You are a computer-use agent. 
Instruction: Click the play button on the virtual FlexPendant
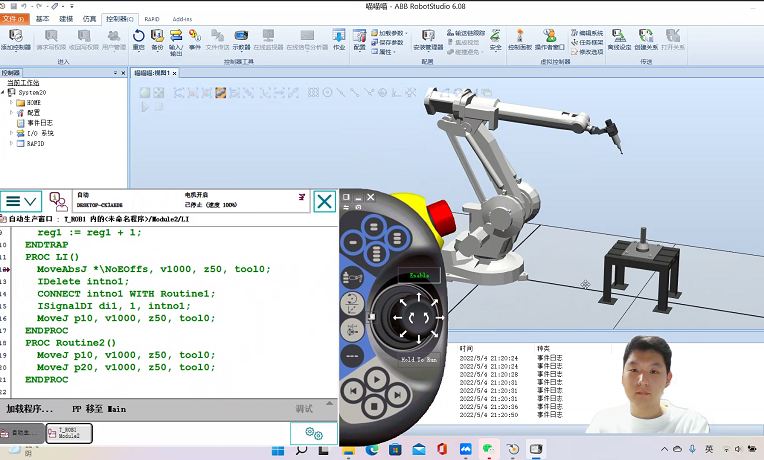coord(376,379)
